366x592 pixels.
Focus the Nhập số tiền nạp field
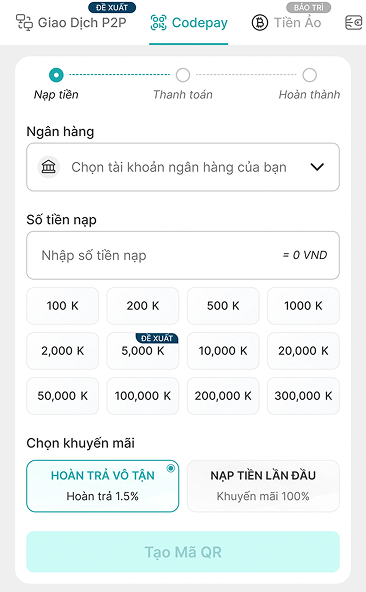[x=183, y=255]
